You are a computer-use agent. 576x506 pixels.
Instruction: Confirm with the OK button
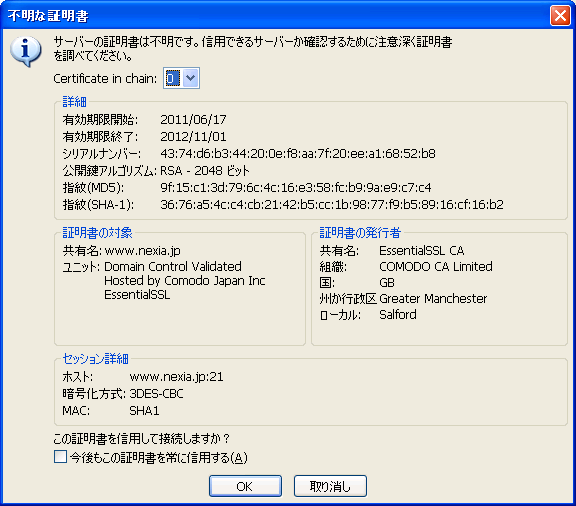tap(245, 486)
